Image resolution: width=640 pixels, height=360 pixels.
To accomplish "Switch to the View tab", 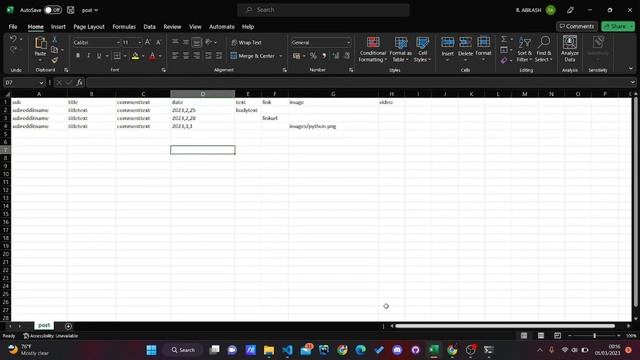I will 195,27.
